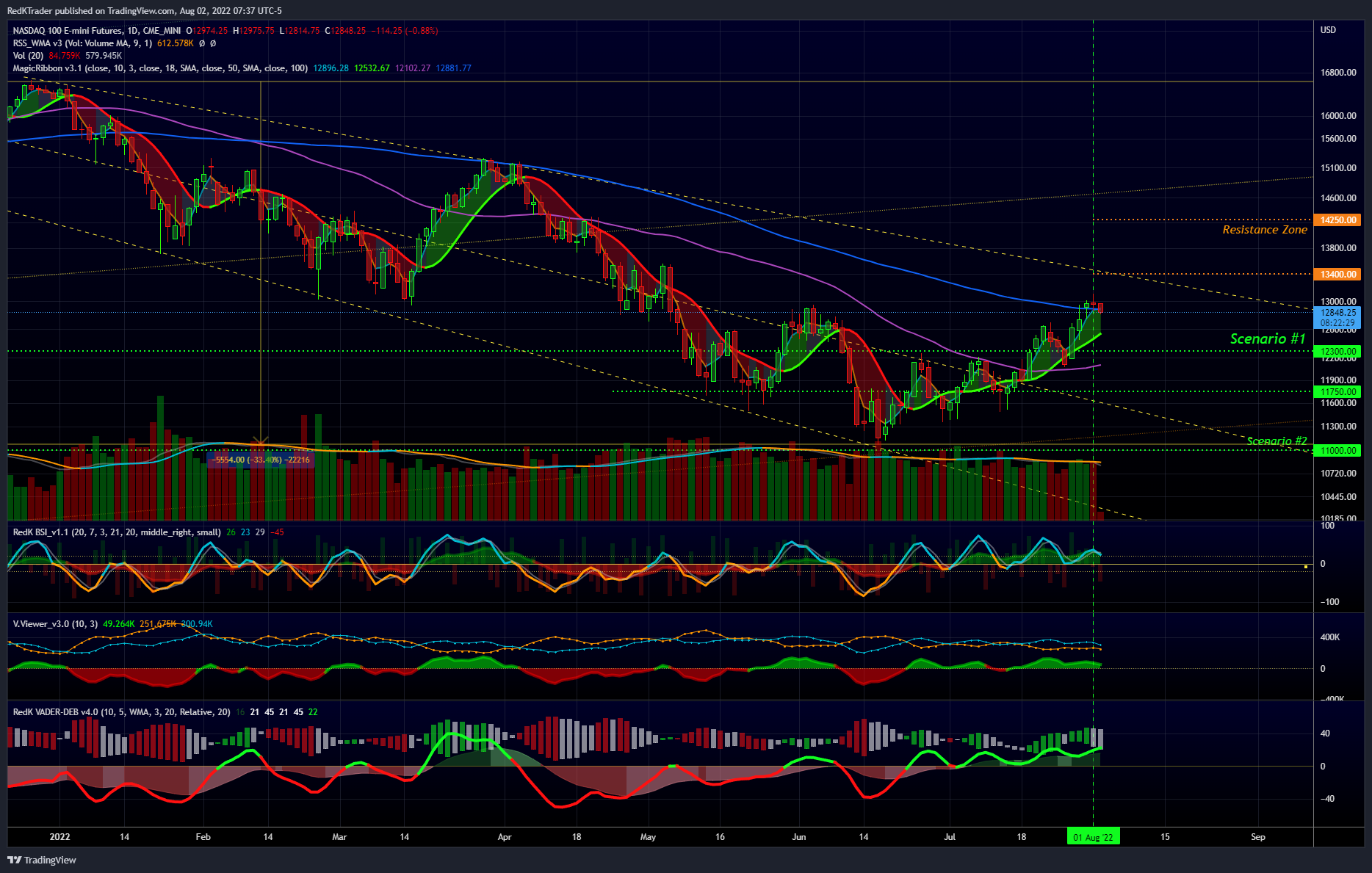Select the RedK VADER-DEB v4.0 indicator legend
The width and height of the screenshot is (1372, 873).
pos(121,712)
